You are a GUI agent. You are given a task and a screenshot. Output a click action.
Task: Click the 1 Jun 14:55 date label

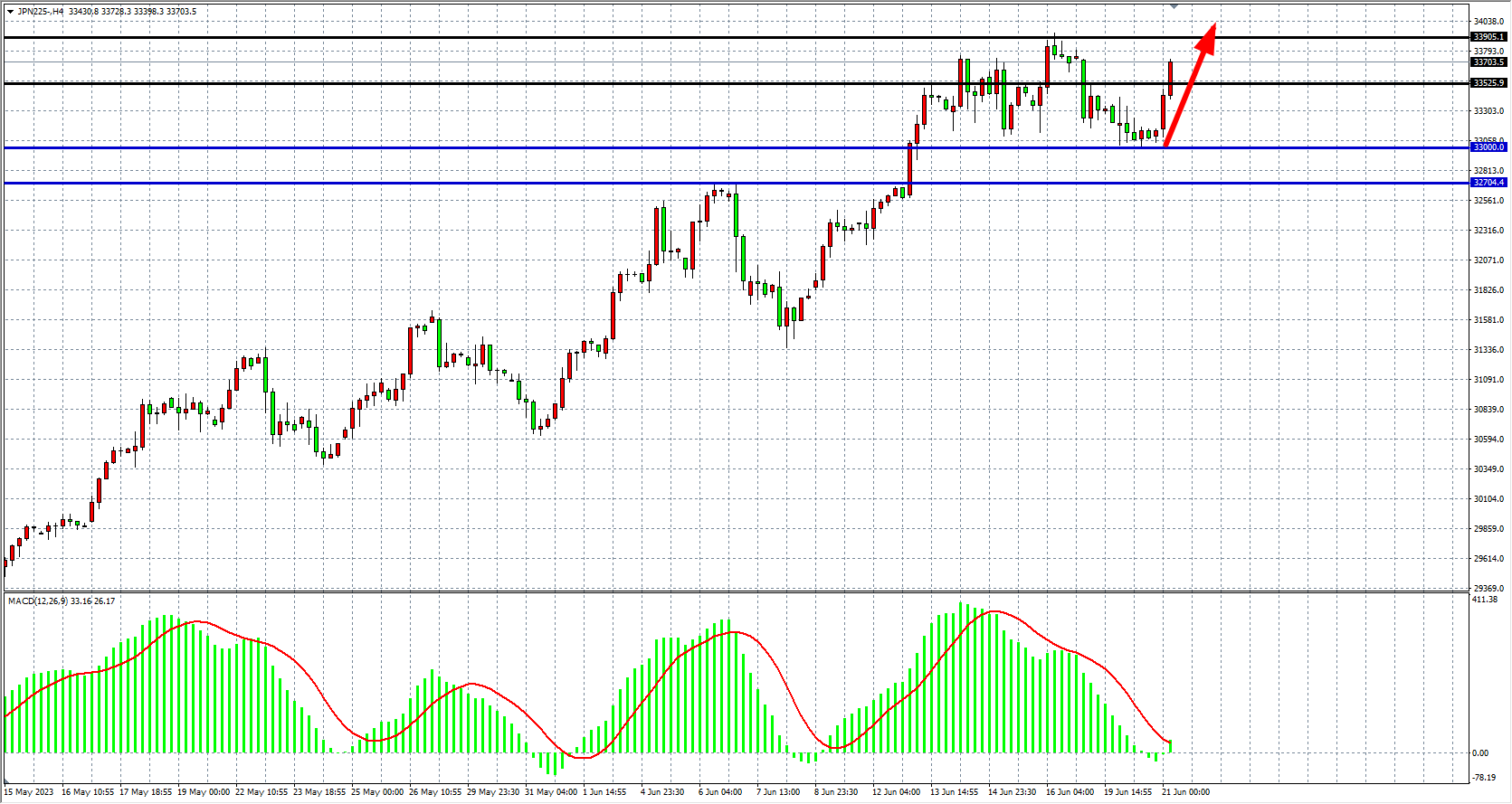click(x=604, y=792)
